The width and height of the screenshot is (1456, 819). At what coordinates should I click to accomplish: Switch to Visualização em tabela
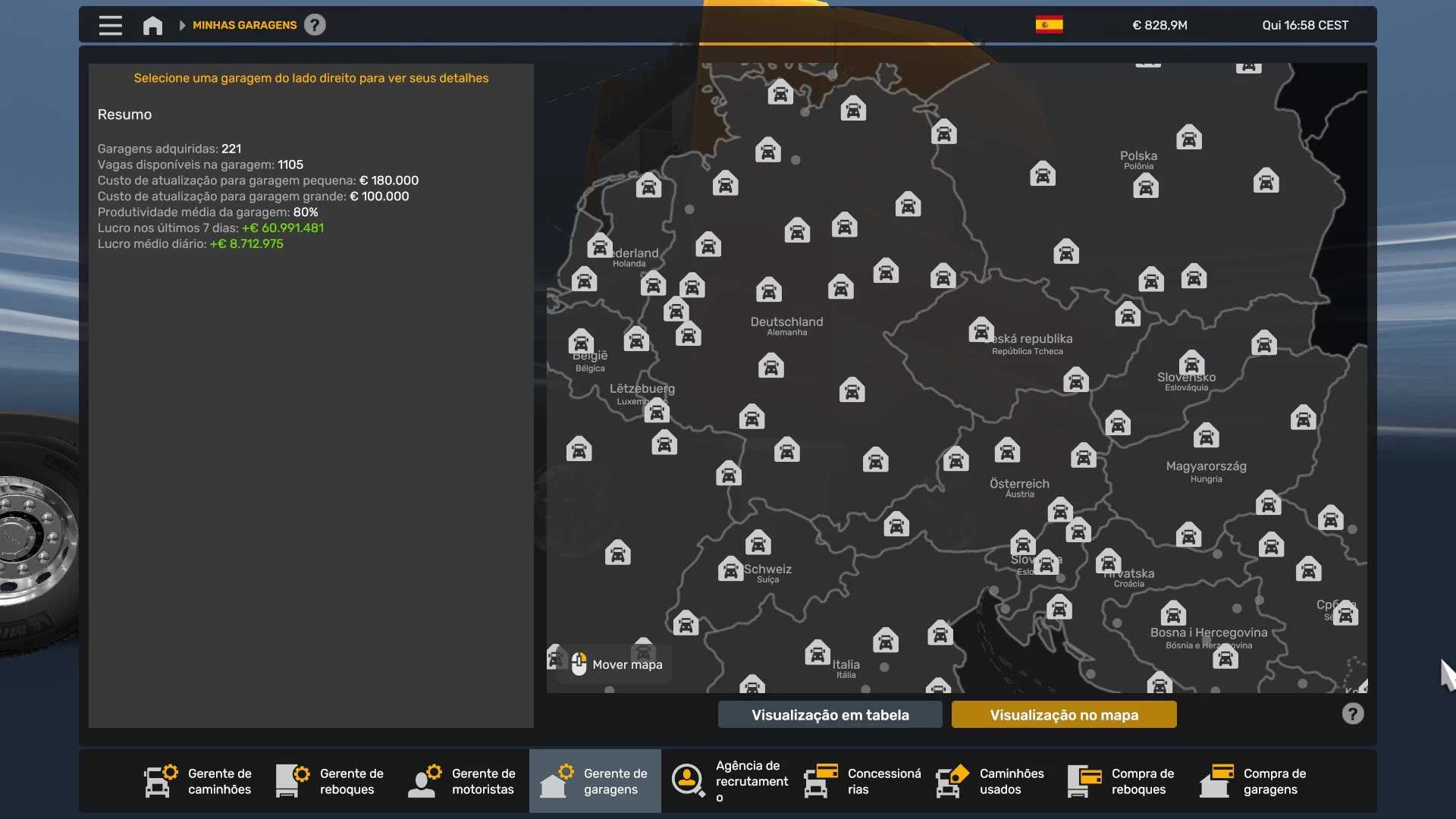830,714
